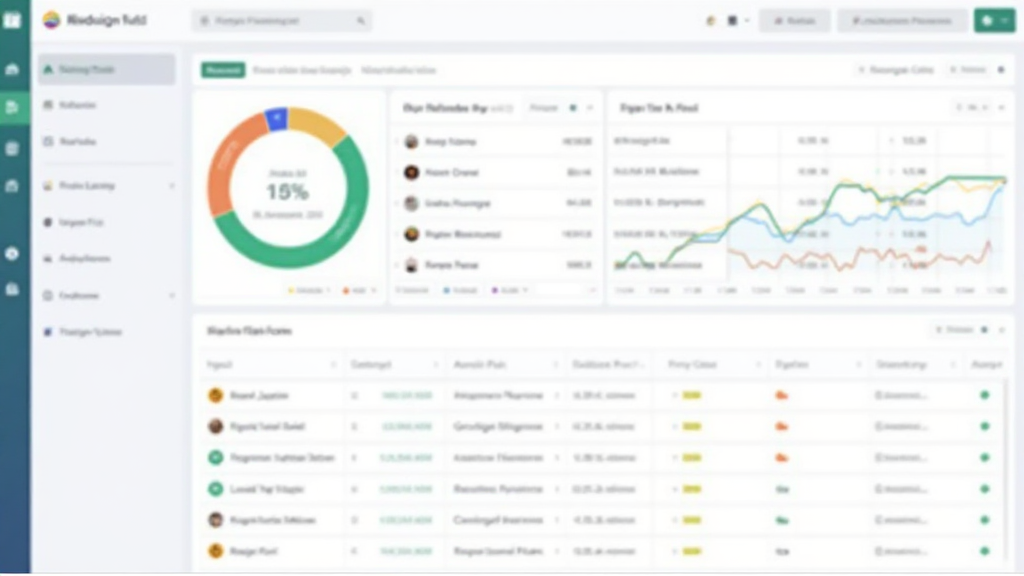Toggle the dot indicator in the list panel header
Screen dimensions: 1024x576
[573, 107]
